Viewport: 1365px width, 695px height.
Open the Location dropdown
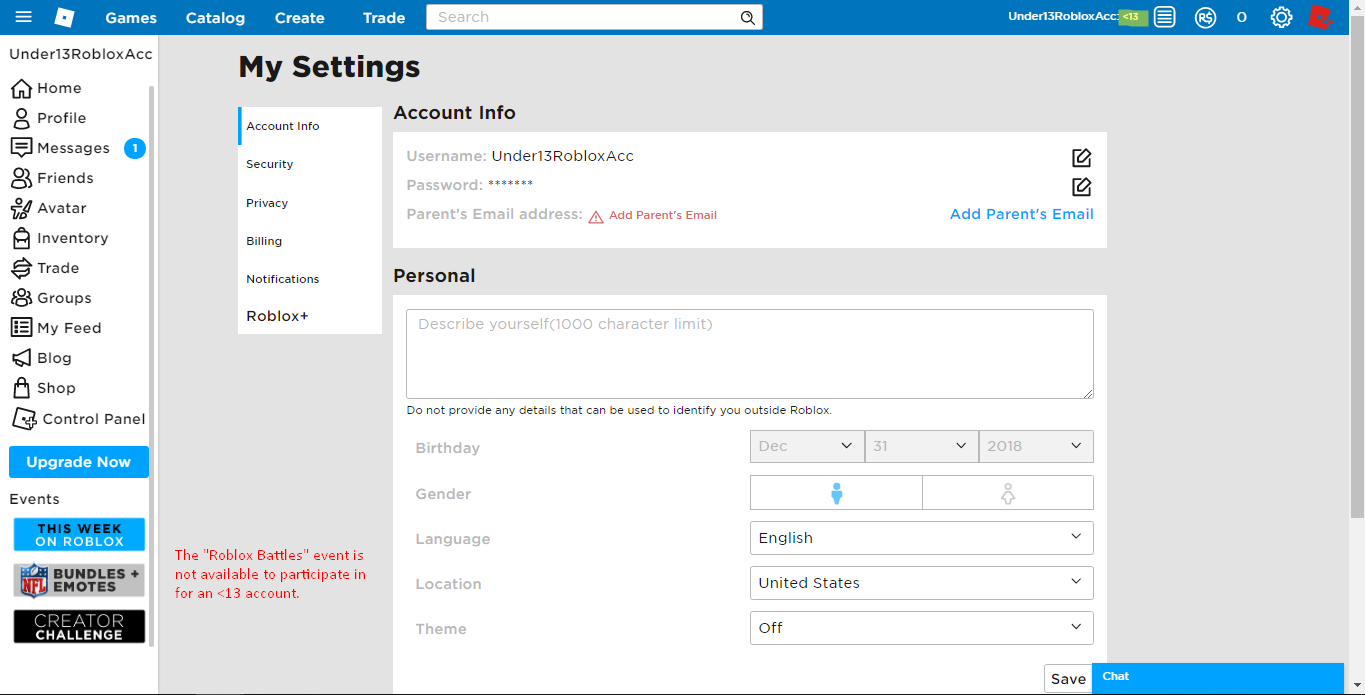point(921,583)
